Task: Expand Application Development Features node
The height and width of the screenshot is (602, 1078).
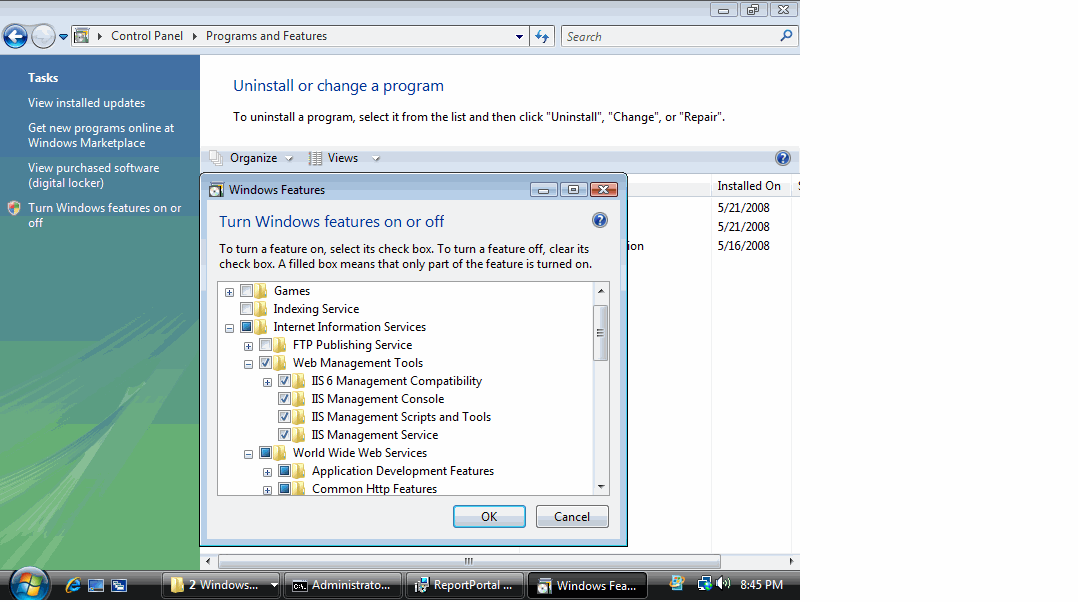Action: (x=267, y=472)
